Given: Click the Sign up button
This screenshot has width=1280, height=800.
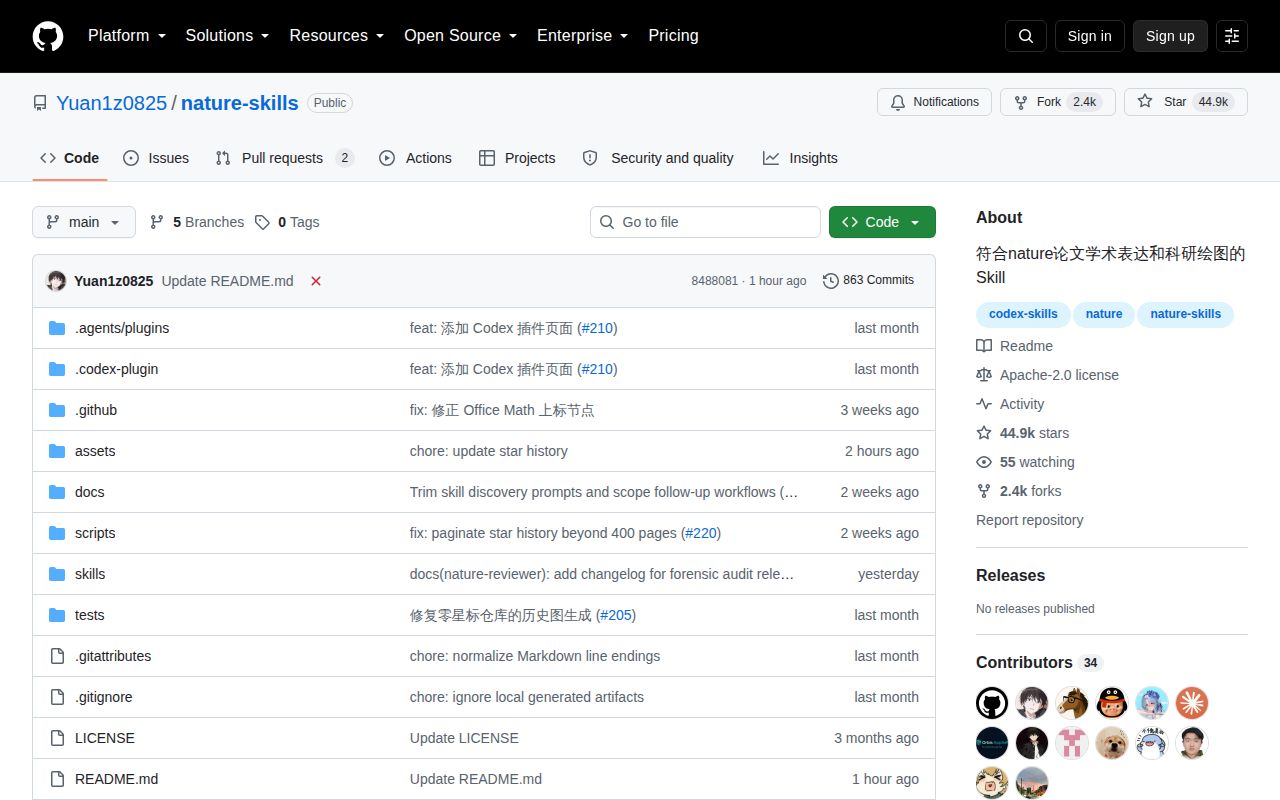Looking at the screenshot, I should click(1170, 36).
